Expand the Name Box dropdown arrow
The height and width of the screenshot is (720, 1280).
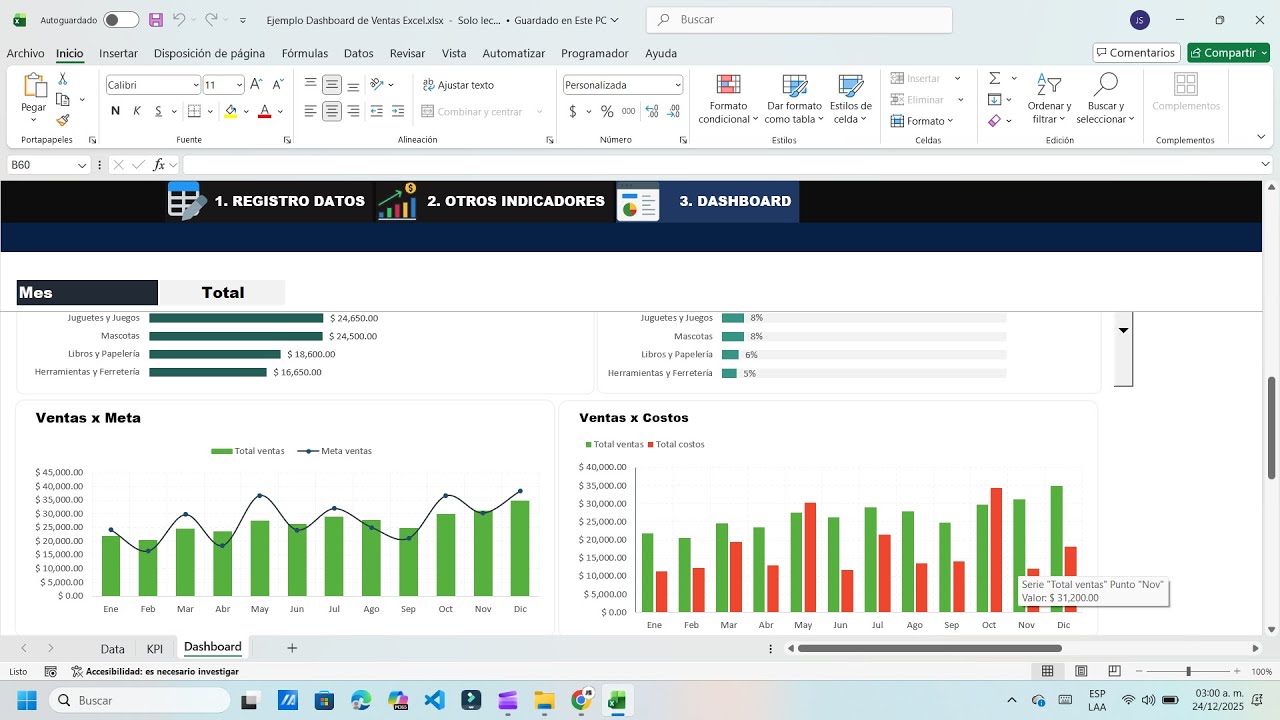tap(82, 165)
